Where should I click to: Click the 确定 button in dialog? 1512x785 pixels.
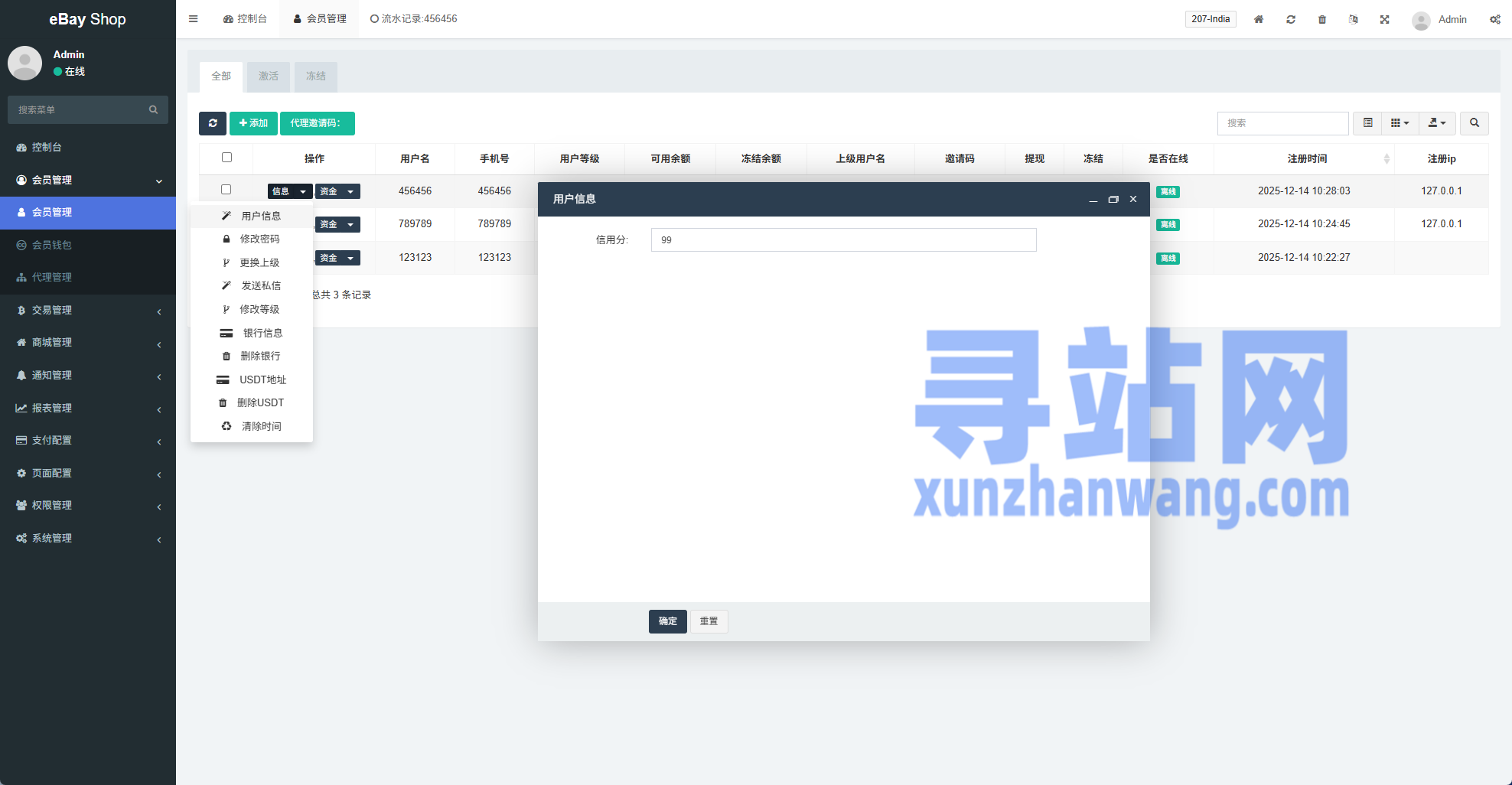(667, 621)
